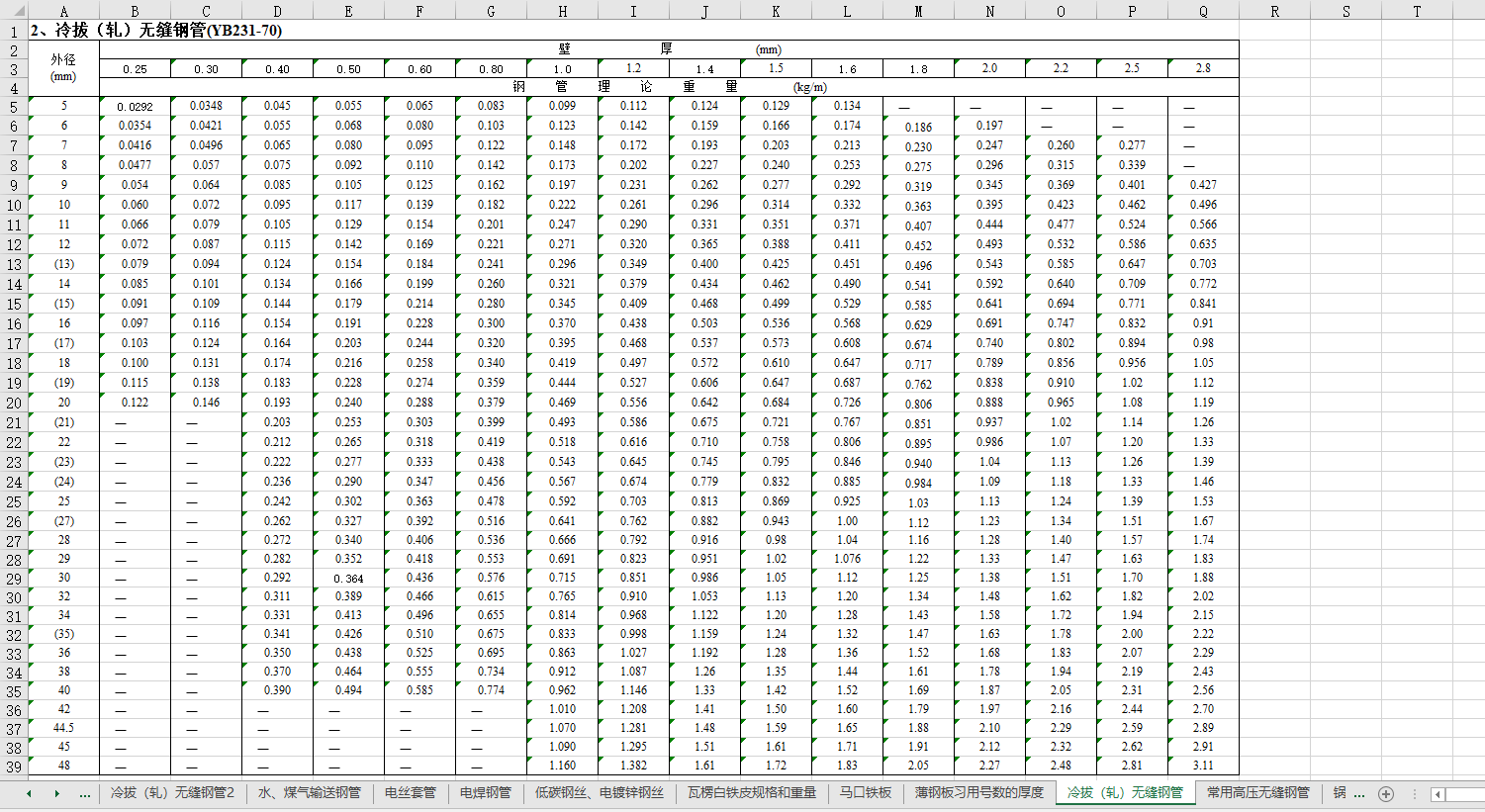Open the 水、煤气输送钢管 sheet tab
The height and width of the screenshot is (812, 1485).
pos(309,793)
